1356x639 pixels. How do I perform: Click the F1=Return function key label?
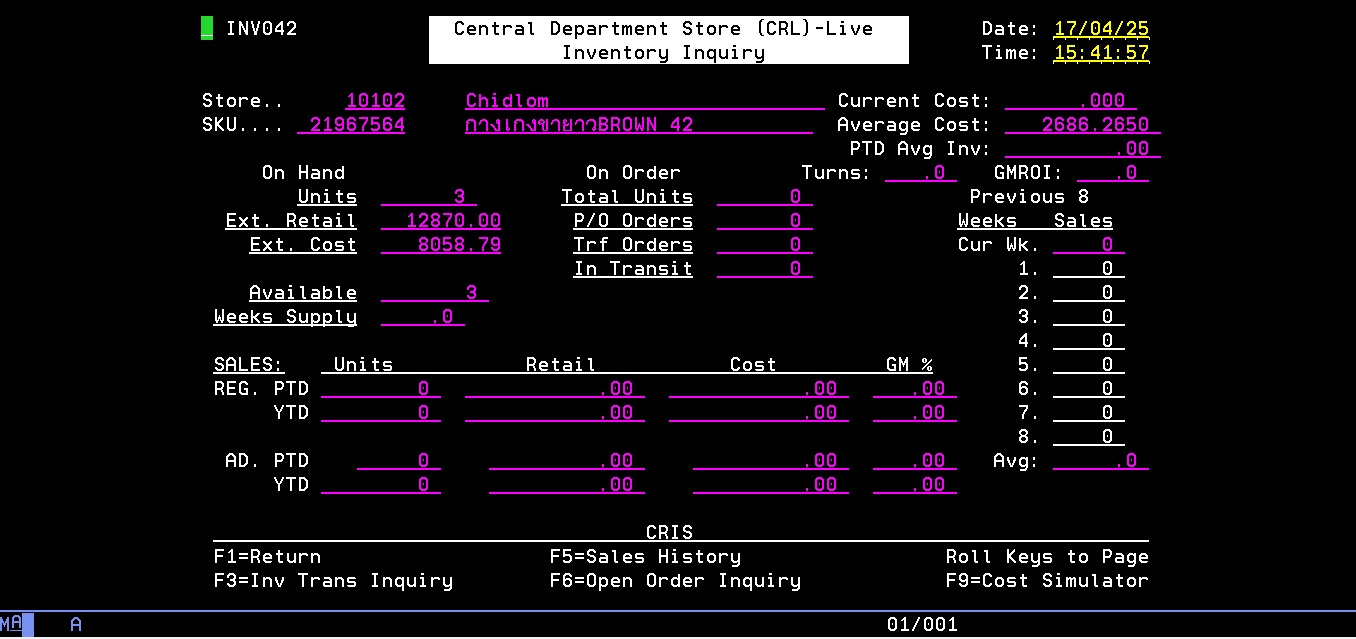[x=267, y=557]
